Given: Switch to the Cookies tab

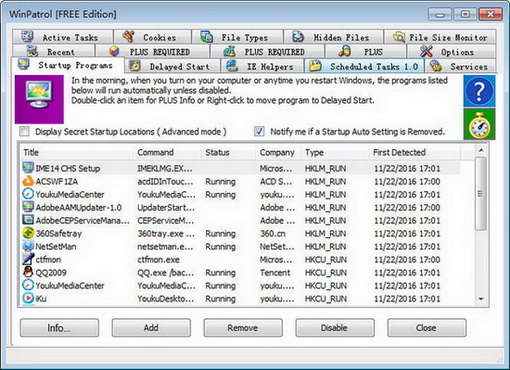Looking at the screenshot, I should (x=152, y=37).
